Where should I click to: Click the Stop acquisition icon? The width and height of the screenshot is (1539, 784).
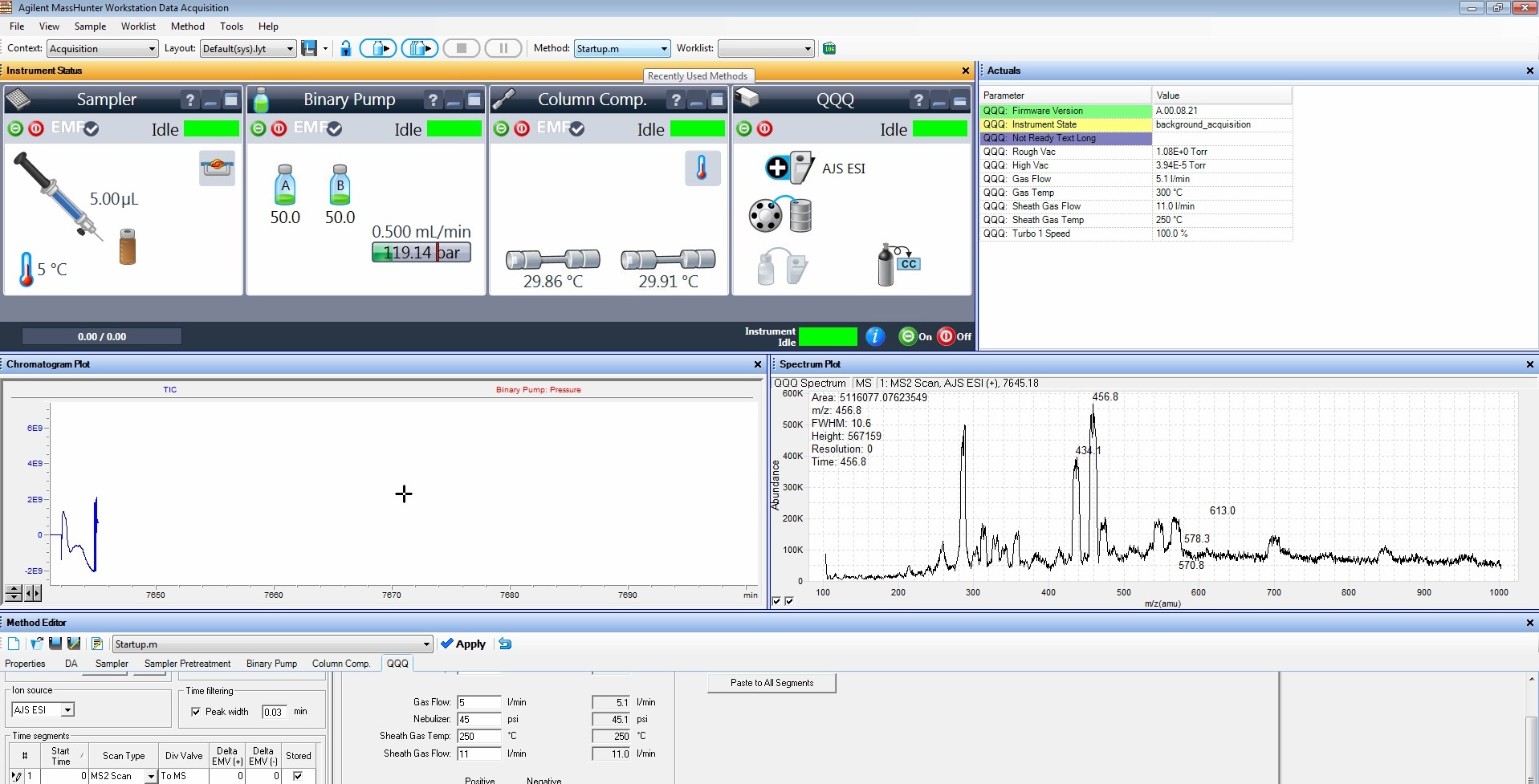click(461, 48)
